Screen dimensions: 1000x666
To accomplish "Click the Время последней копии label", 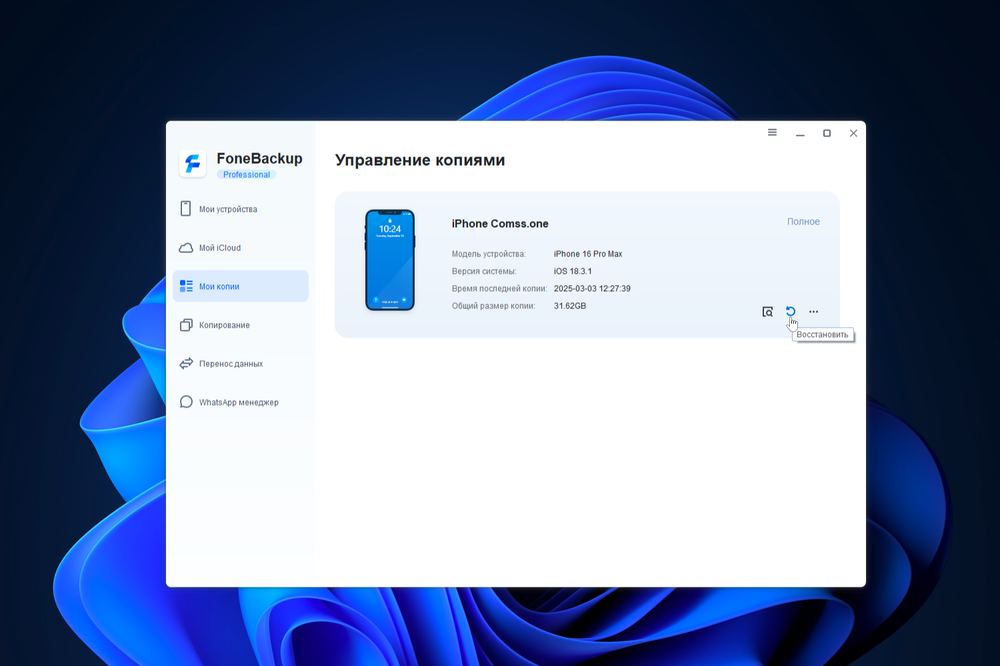I will click(499, 288).
